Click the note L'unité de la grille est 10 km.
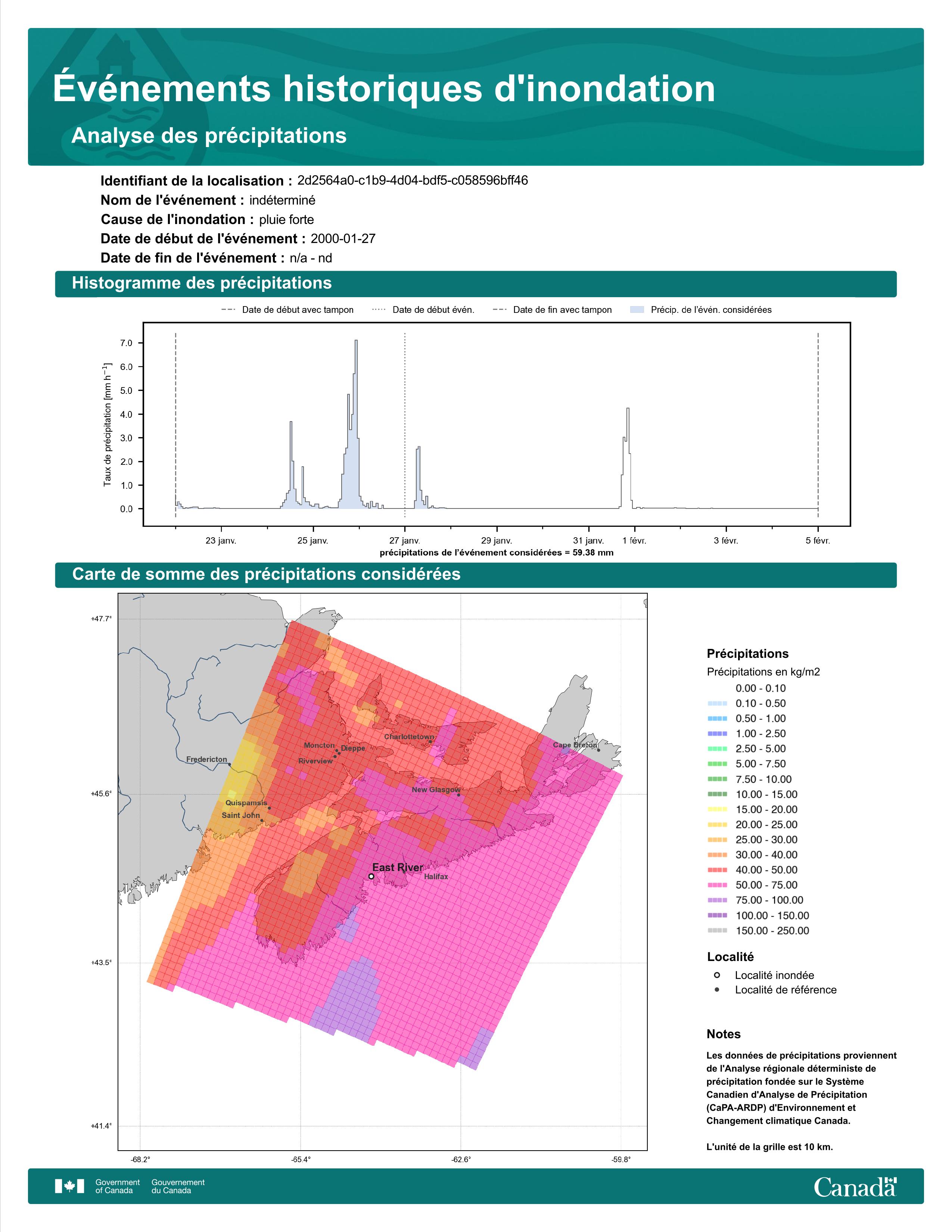 [x=770, y=1147]
